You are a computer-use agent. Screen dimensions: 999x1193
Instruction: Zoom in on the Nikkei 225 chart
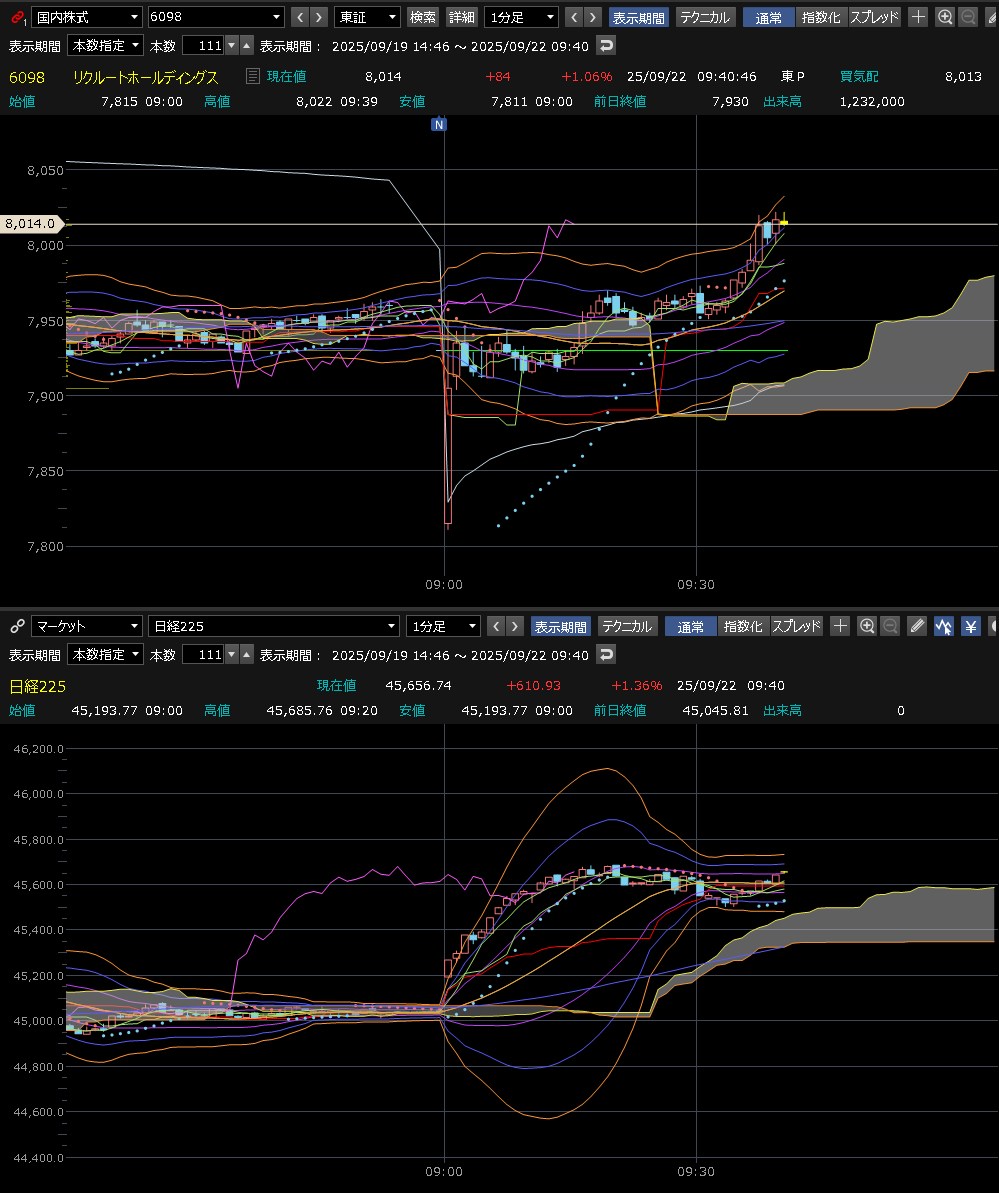click(867, 626)
